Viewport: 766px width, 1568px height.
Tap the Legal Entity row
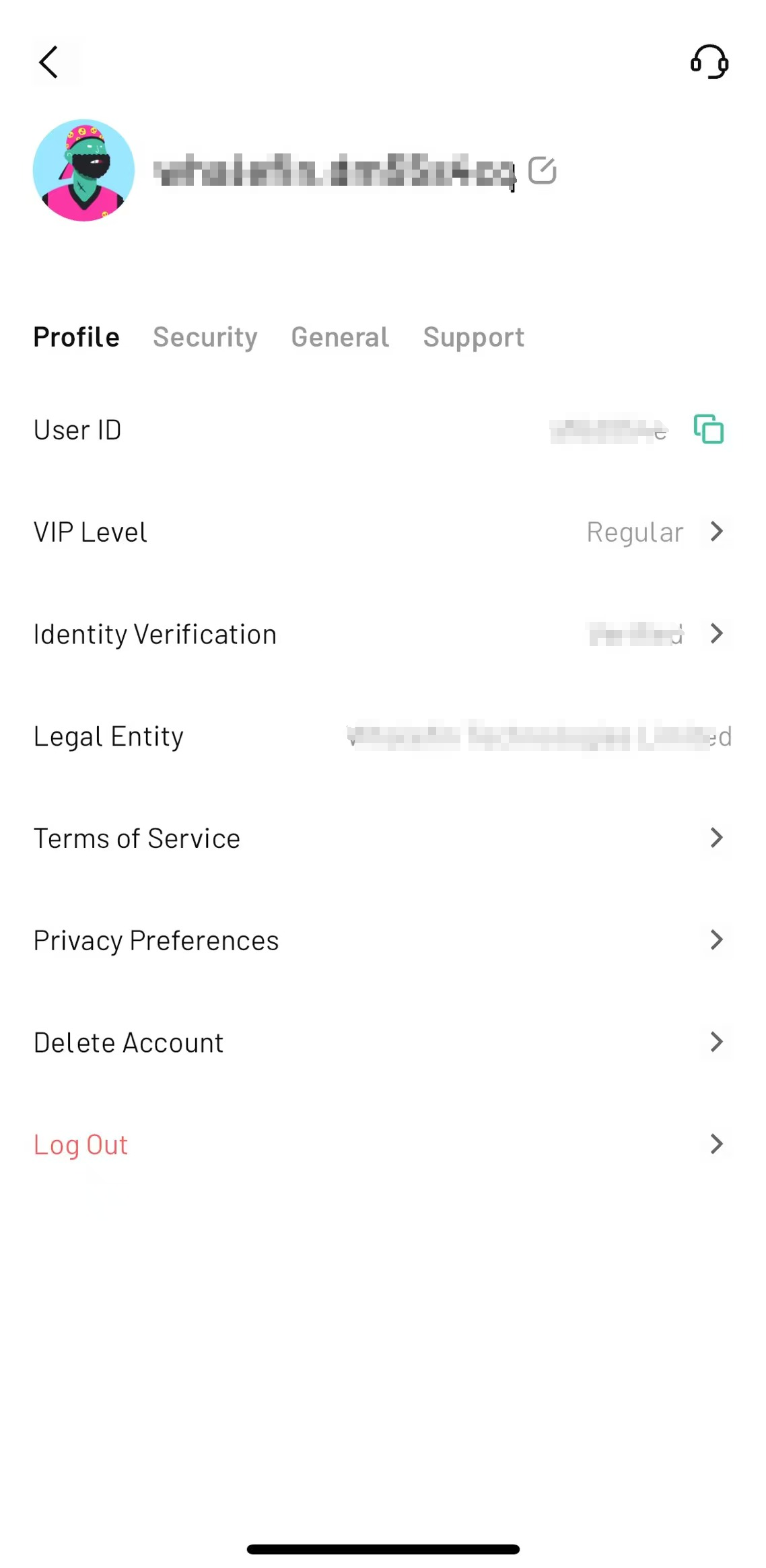[383, 736]
